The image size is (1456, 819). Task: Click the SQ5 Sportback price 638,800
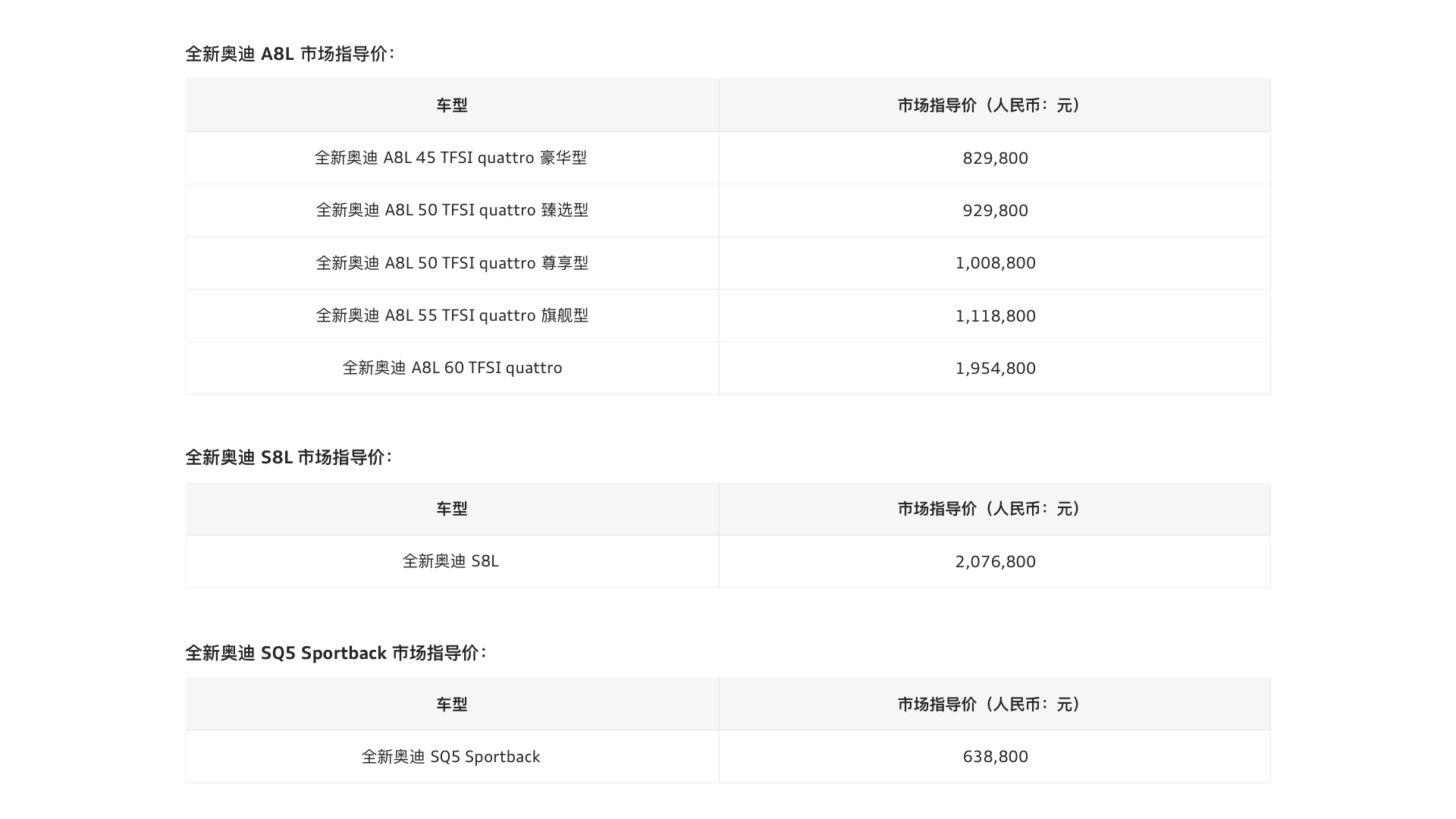(x=995, y=757)
